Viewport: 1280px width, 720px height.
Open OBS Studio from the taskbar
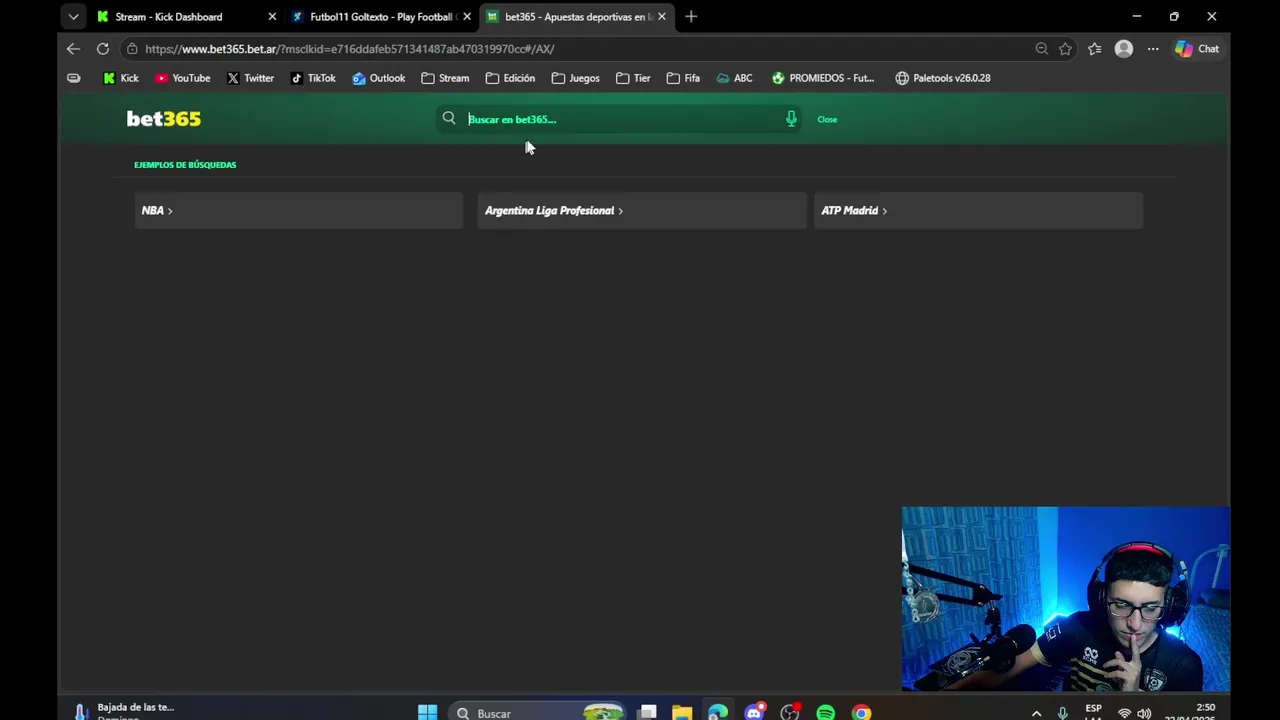(790, 712)
